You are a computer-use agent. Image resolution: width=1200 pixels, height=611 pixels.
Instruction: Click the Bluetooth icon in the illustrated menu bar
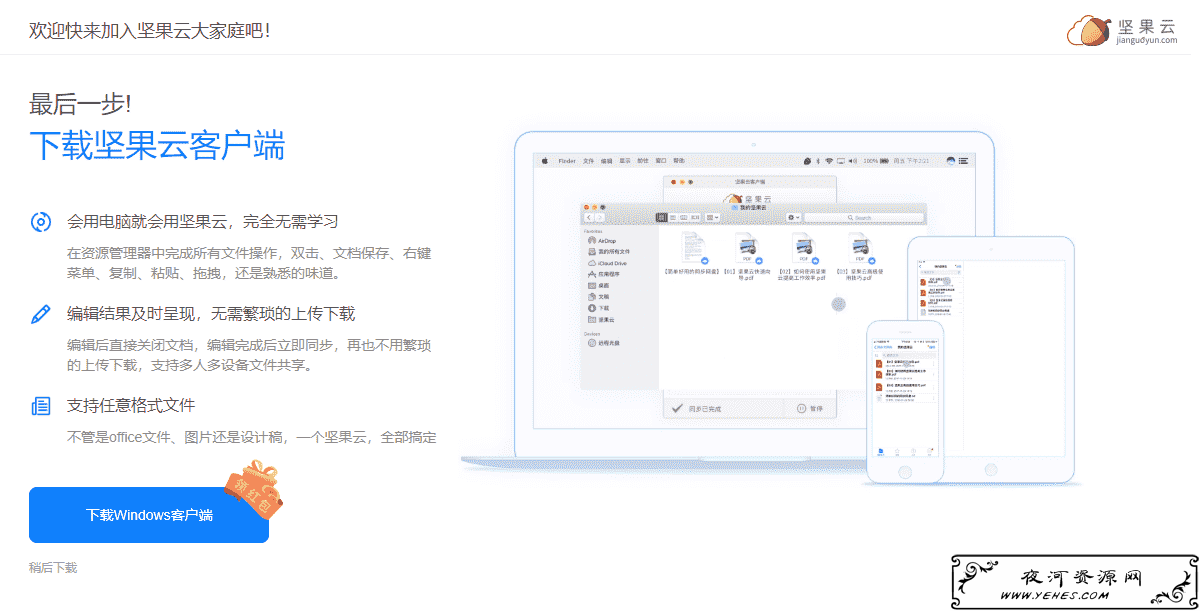click(818, 160)
